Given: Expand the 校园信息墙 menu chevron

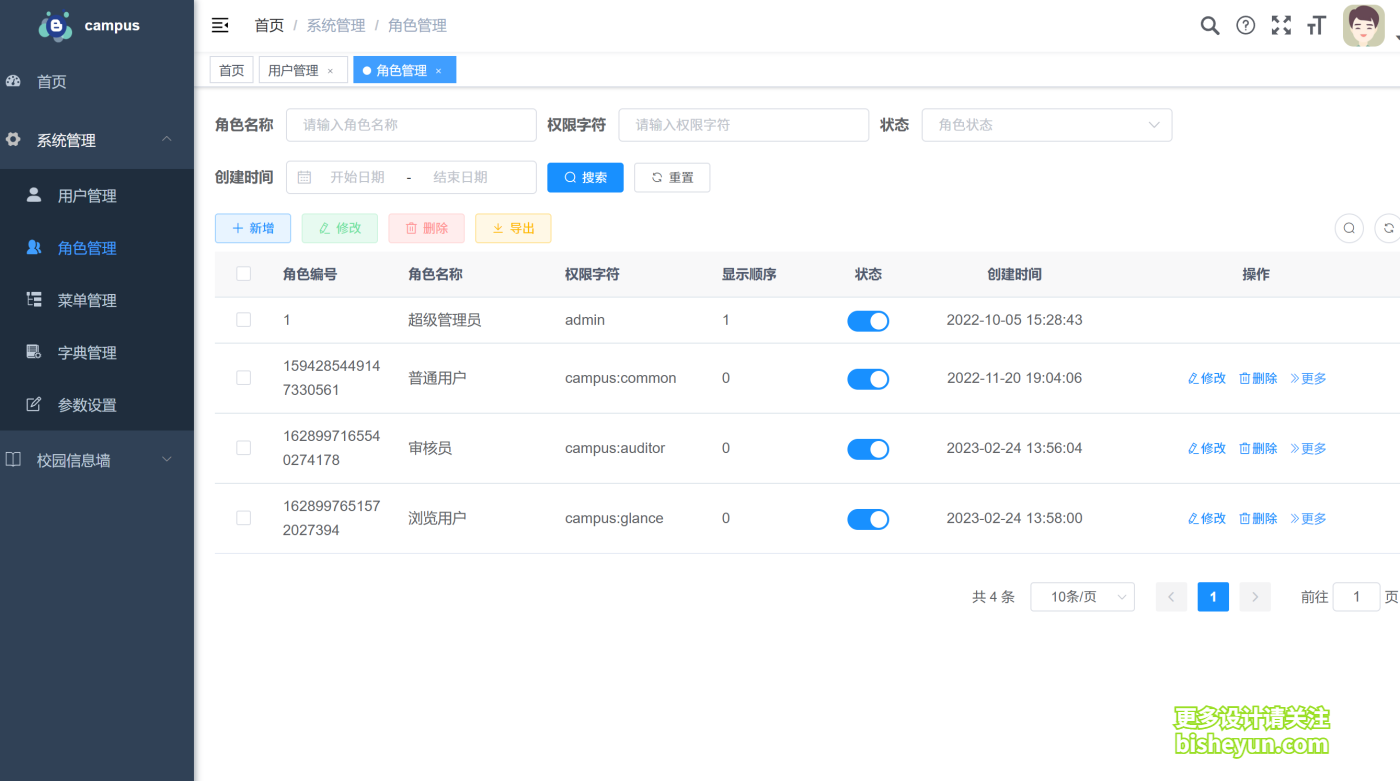Looking at the screenshot, I should click(x=167, y=459).
